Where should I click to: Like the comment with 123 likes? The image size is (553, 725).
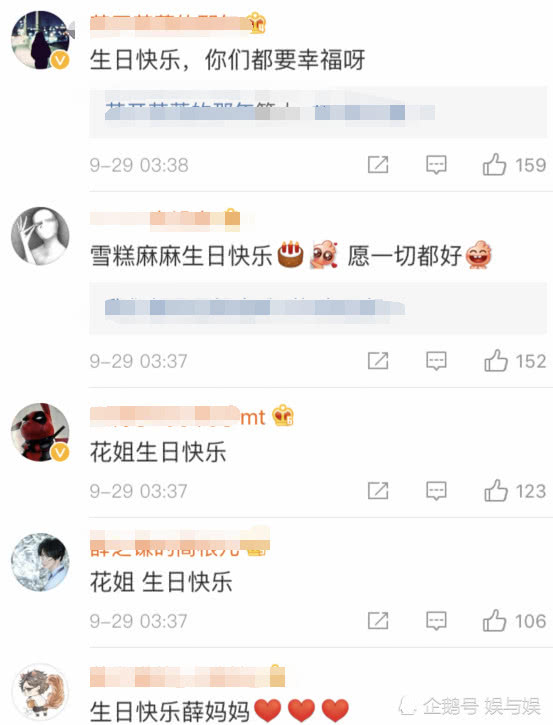click(496, 491)
